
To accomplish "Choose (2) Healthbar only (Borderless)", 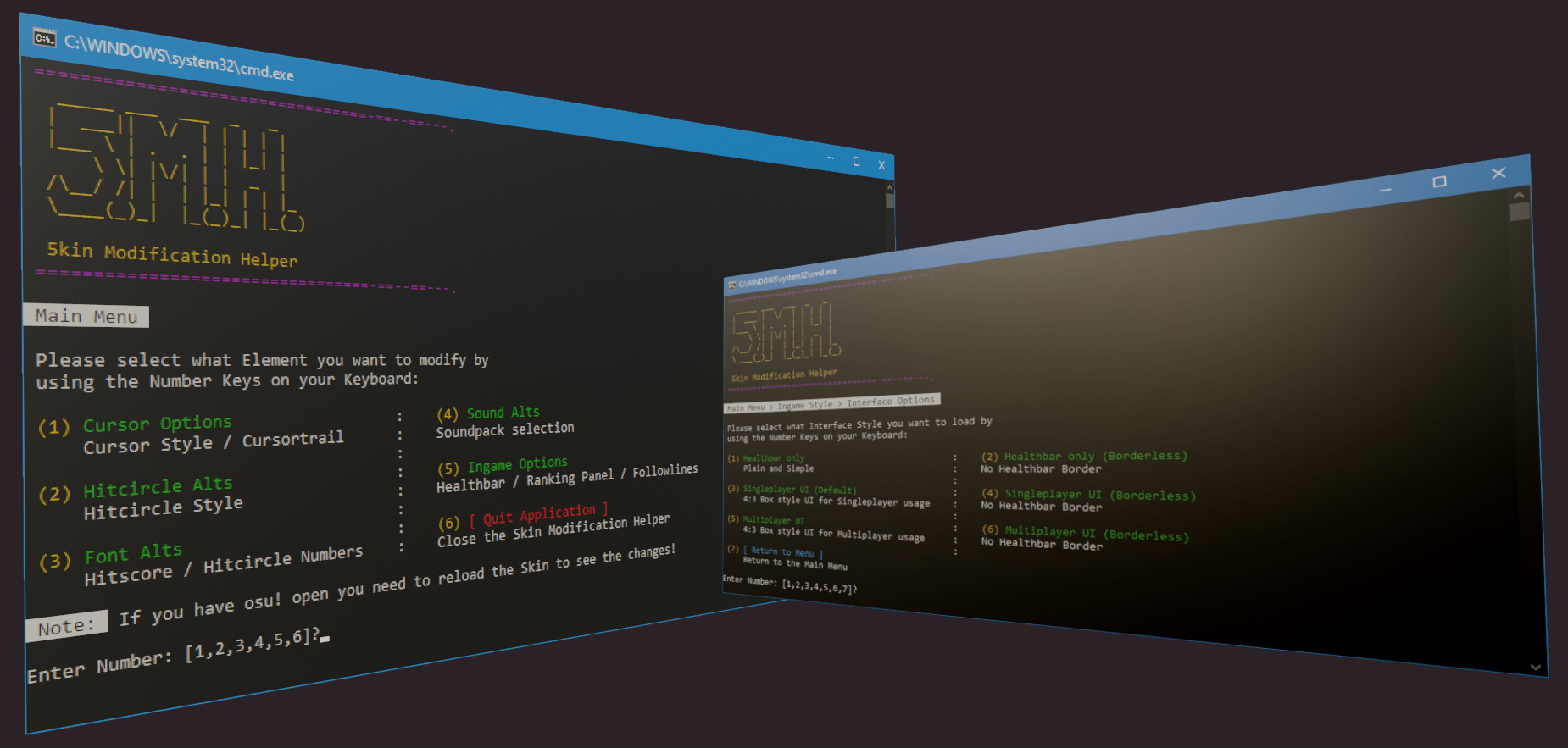I will [1085, 456].
